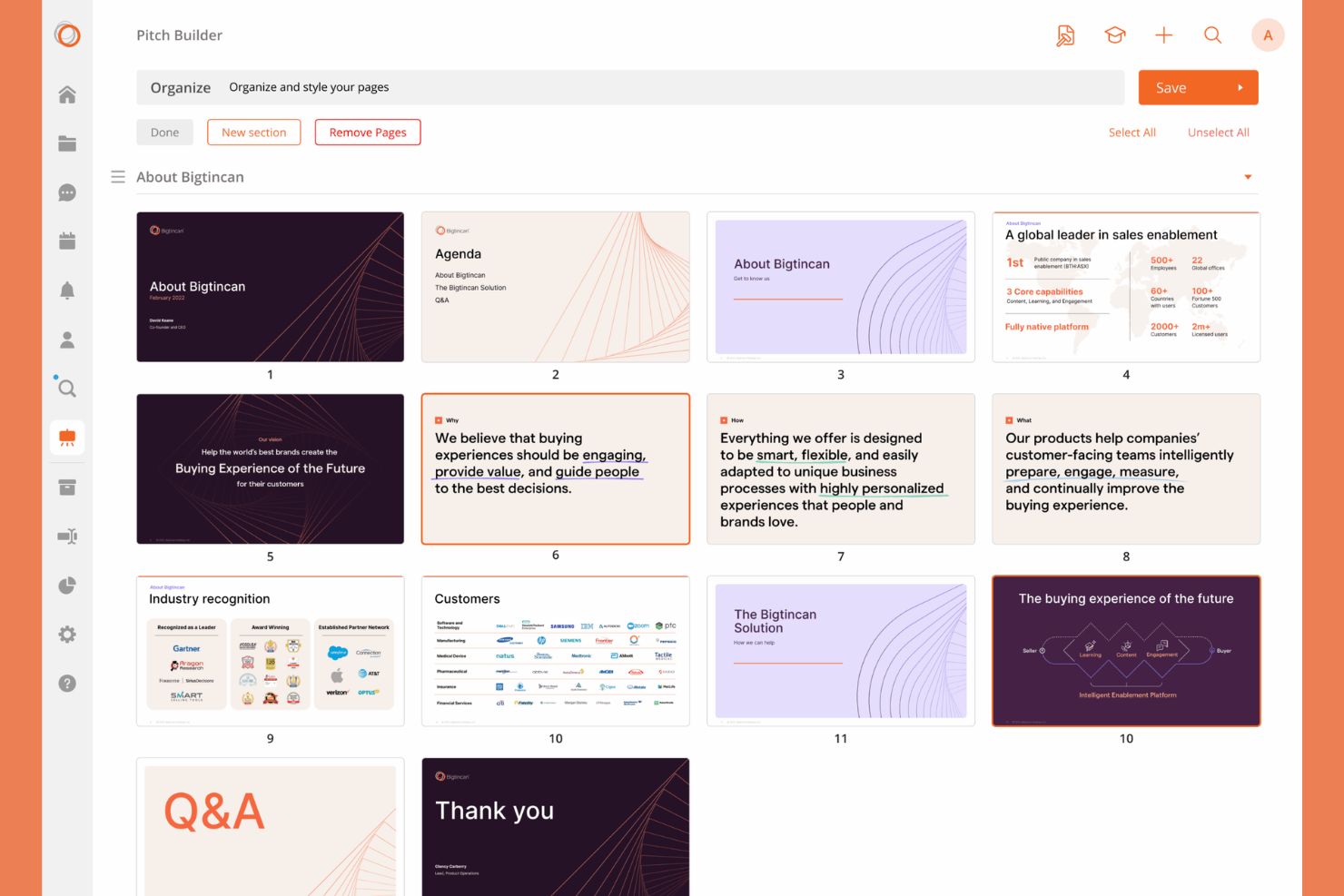Click the Save button label
This screenshot has height=896, width=1344.
pyautogui.click(x=1171, y=88)
